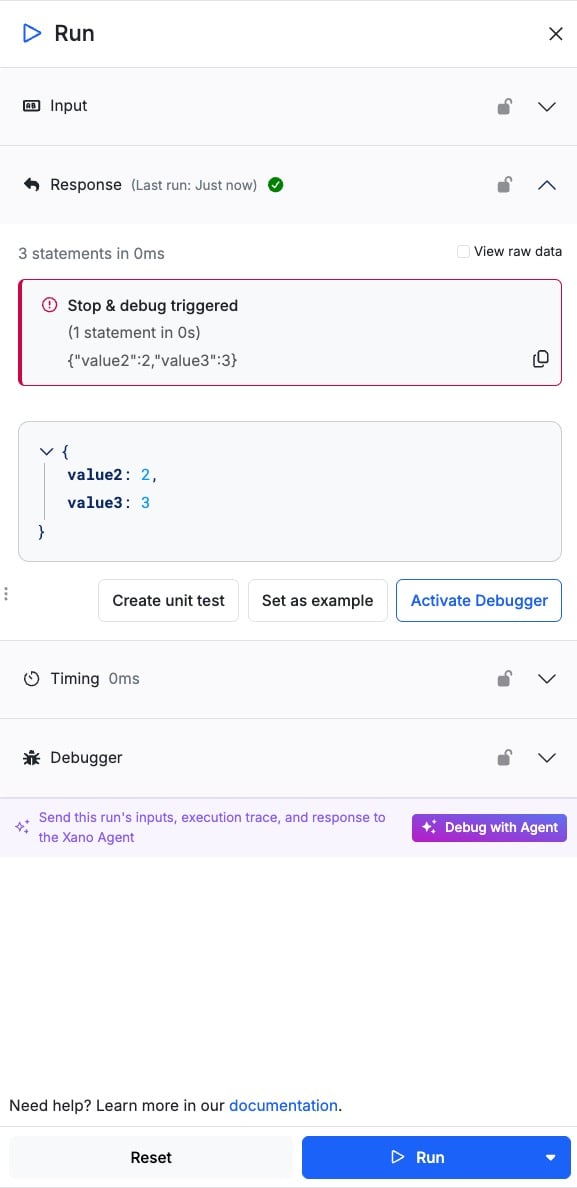Toggle the lock icon in Response section
Viewport: 577px width, 1188px height.
504,184
